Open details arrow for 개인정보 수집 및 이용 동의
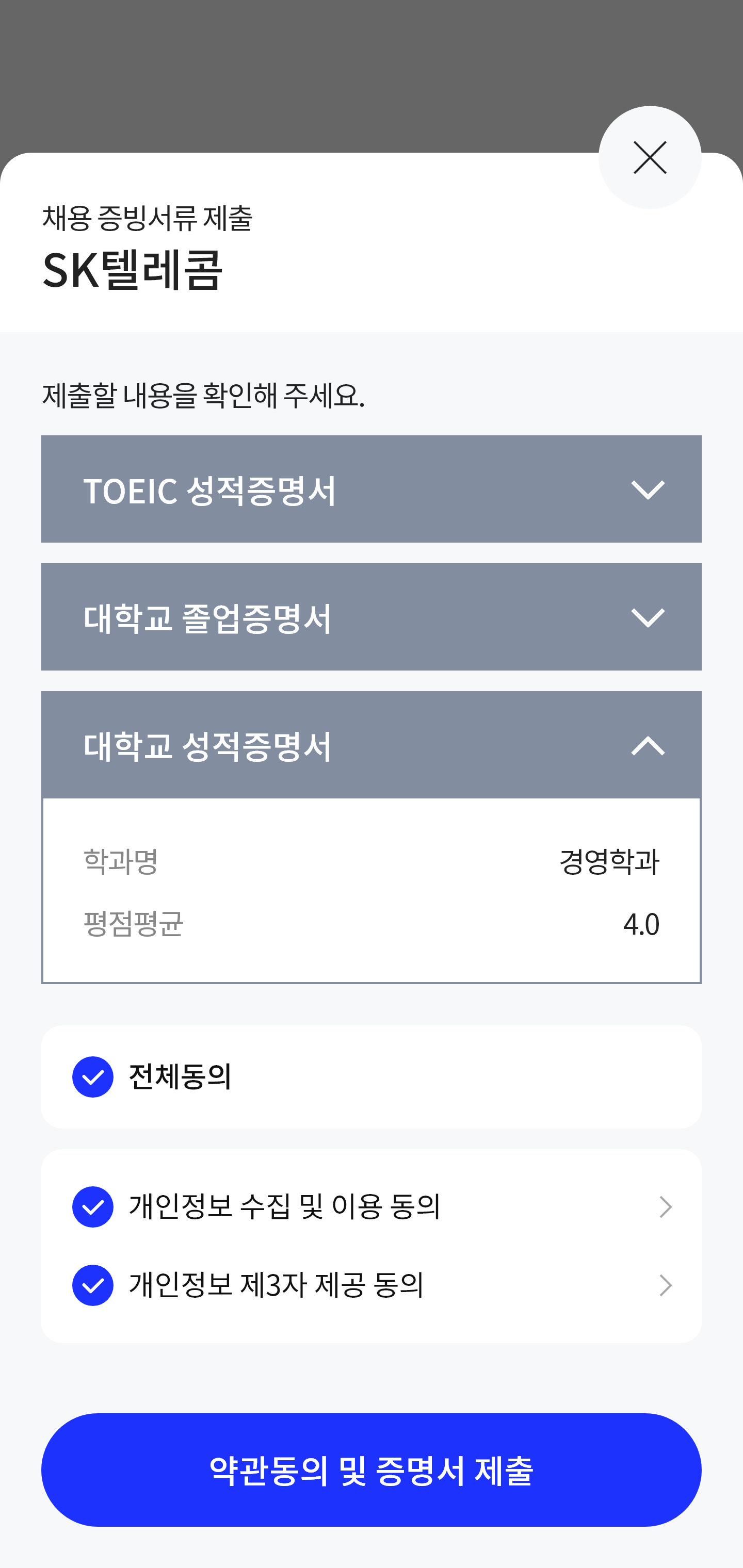 (665, 1206)
